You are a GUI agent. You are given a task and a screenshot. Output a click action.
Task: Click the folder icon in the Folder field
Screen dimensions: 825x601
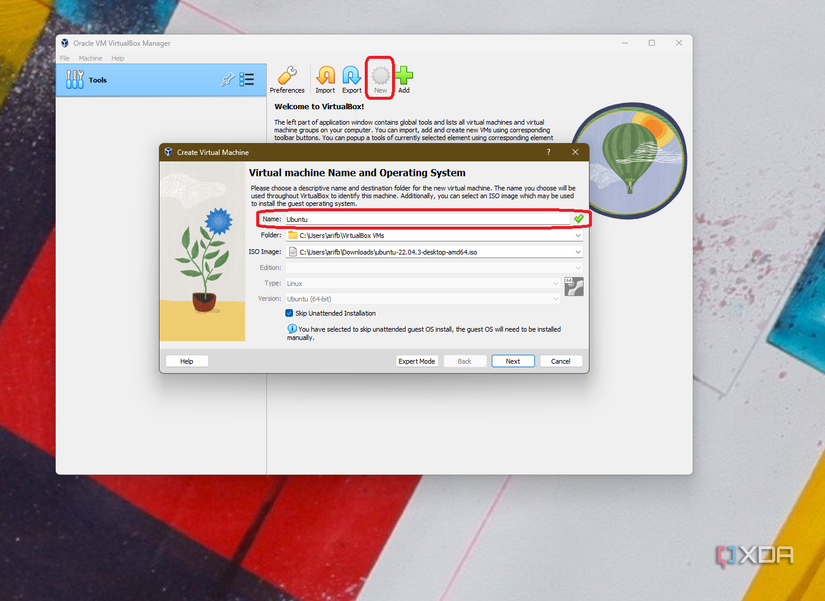point(293,235)
